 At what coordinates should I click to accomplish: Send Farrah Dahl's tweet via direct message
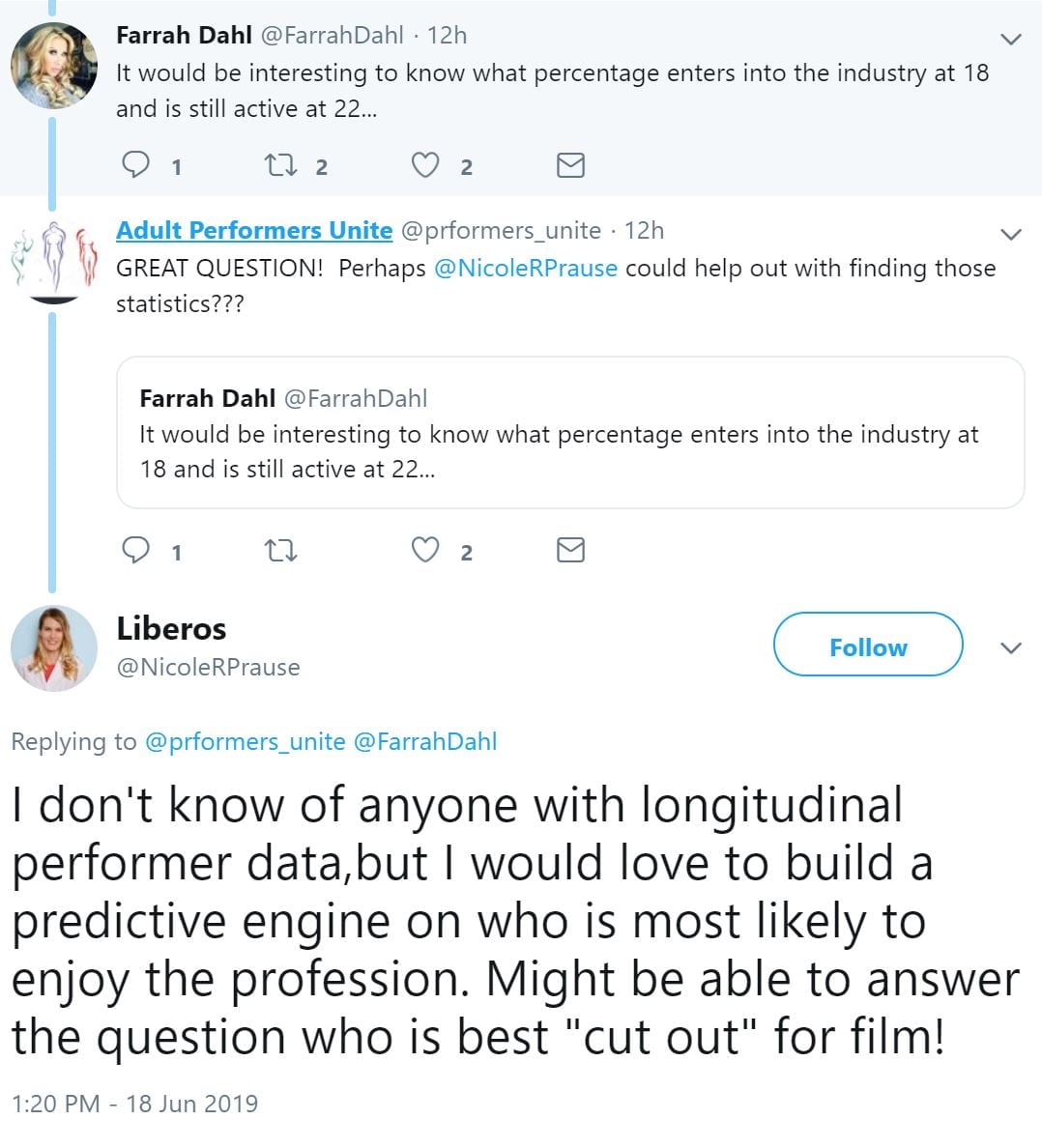(570, 165)
